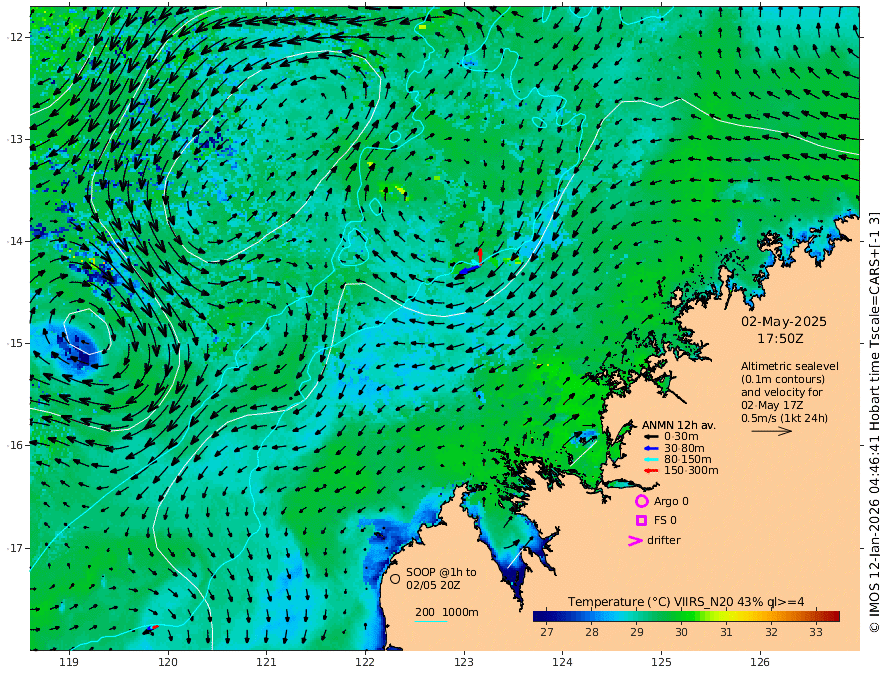Click the '30-80m' depth label
The image size is (880, 680).
click(x=684, y=448)
